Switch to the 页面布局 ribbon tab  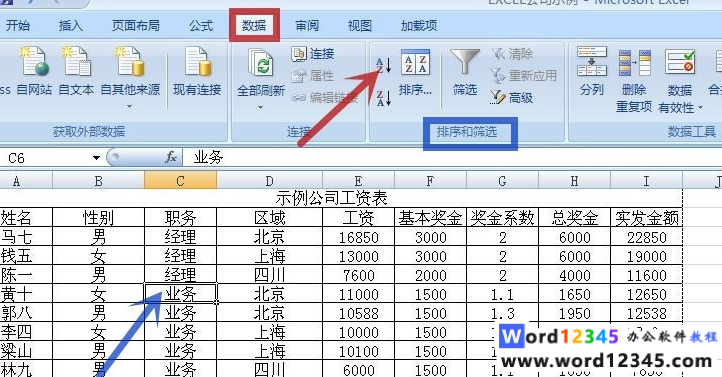[x=136, y=26]
